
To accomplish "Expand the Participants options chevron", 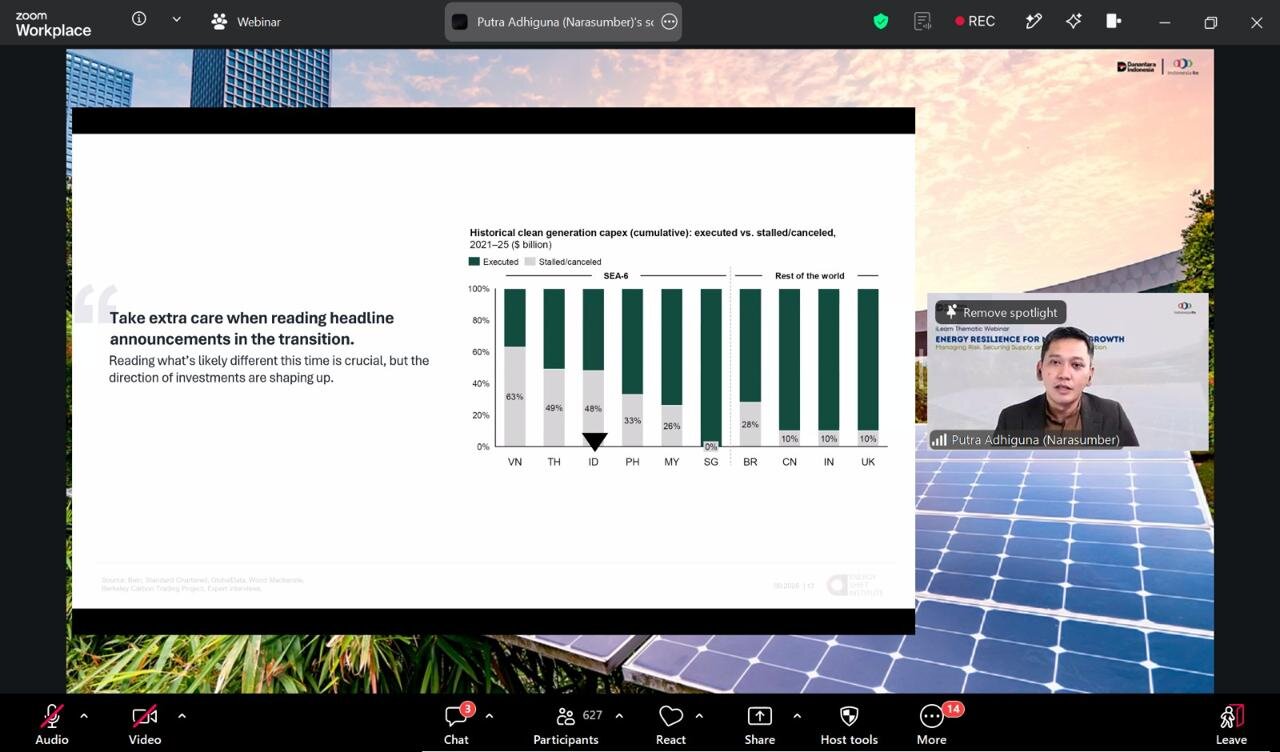I will coord(619,716).
